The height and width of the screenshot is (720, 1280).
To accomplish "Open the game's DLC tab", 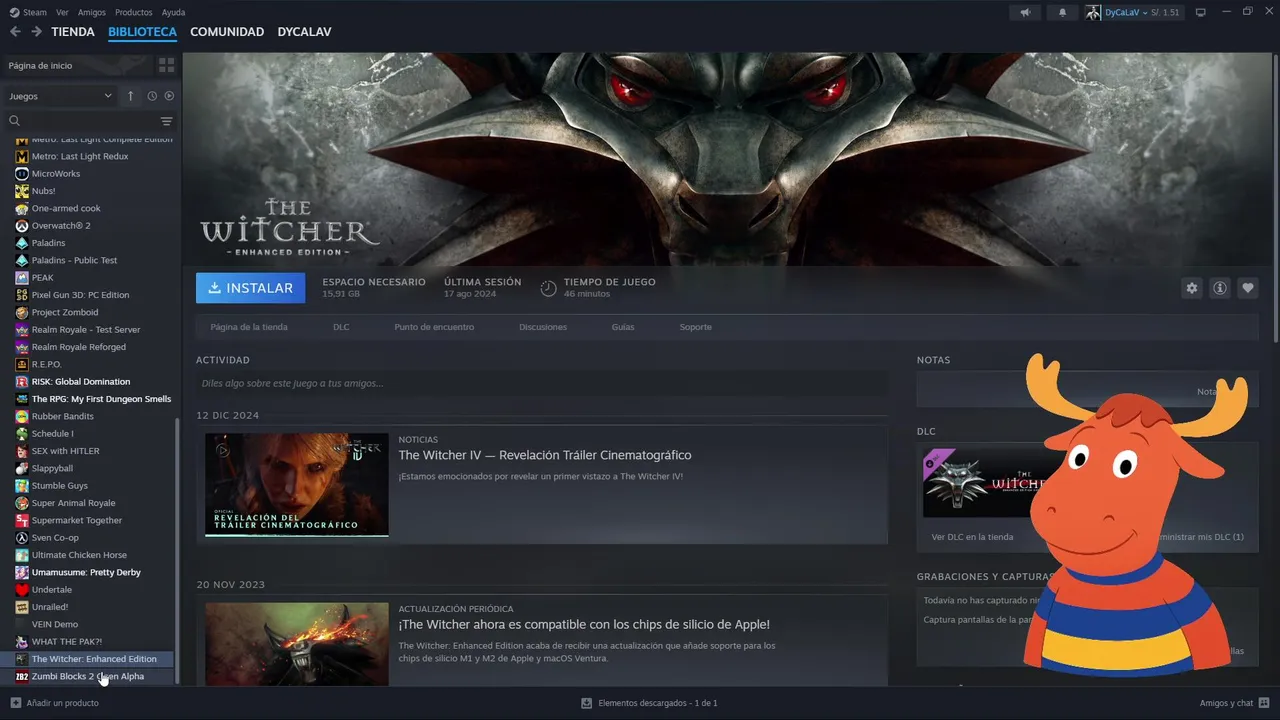I will [341, 327].
